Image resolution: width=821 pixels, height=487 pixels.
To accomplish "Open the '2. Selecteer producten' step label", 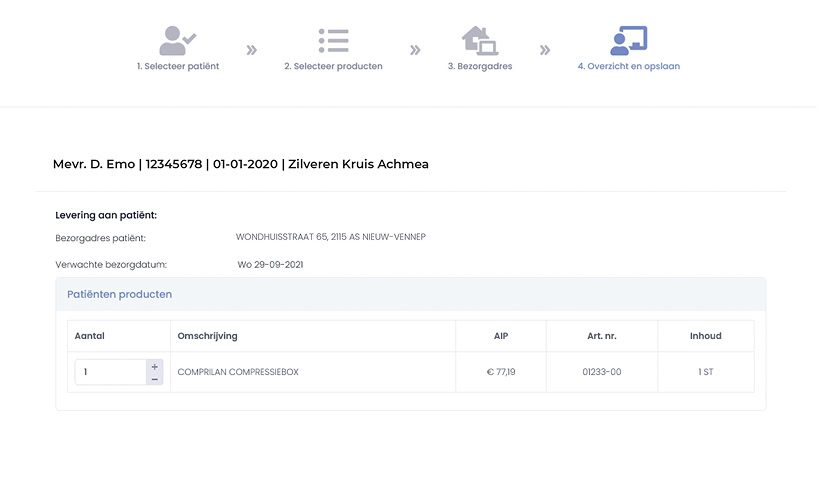I will pos(333,67).
